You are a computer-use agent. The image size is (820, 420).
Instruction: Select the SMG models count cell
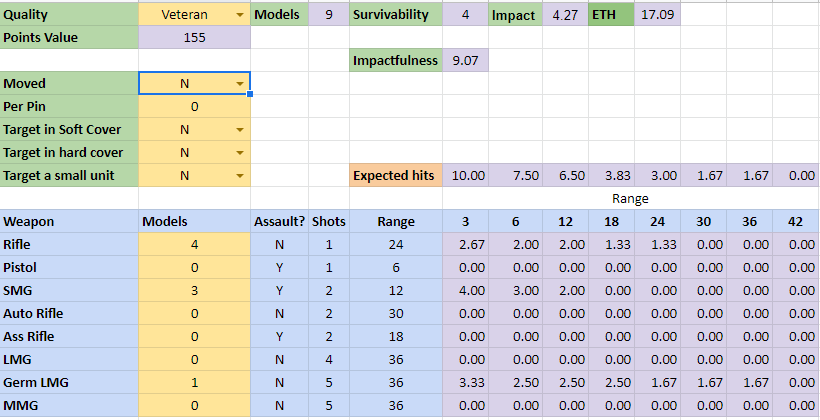[x=193, y=290]
